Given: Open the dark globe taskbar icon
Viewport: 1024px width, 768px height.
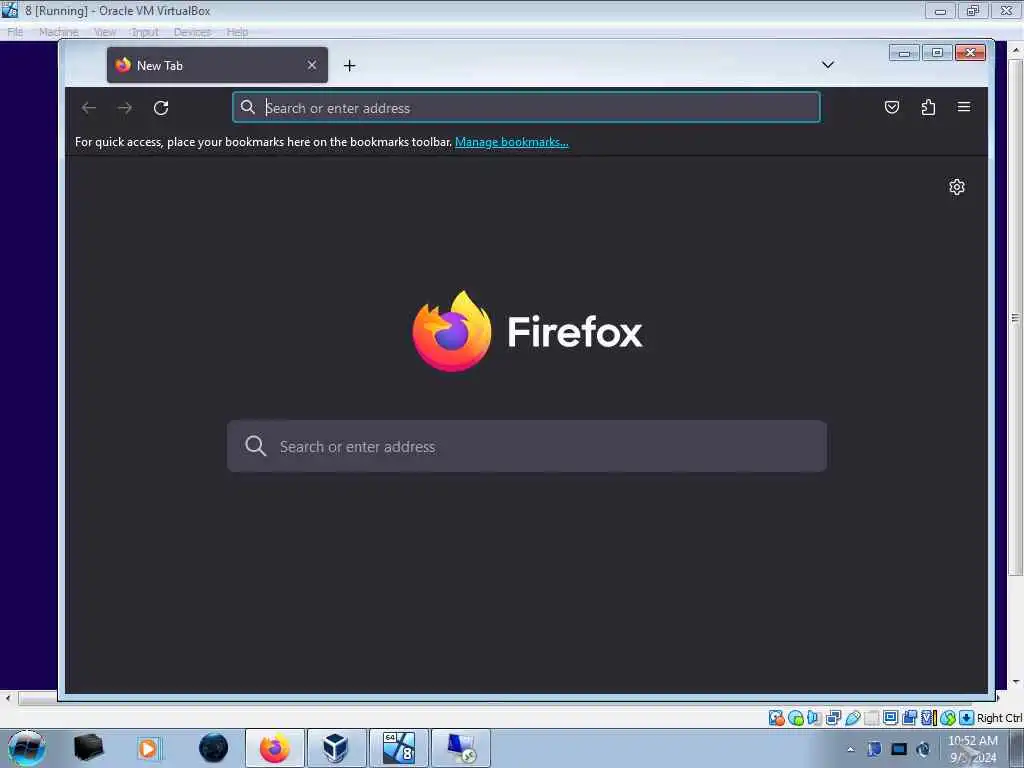Looking at the screenshot, I should click(213, 748).
